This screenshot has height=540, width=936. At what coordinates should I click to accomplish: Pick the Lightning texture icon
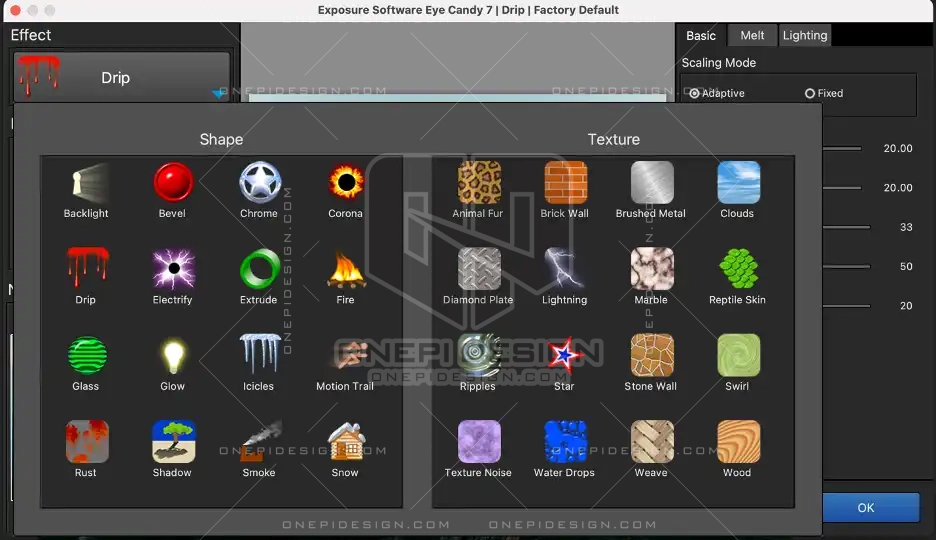(x=565, y=270)
